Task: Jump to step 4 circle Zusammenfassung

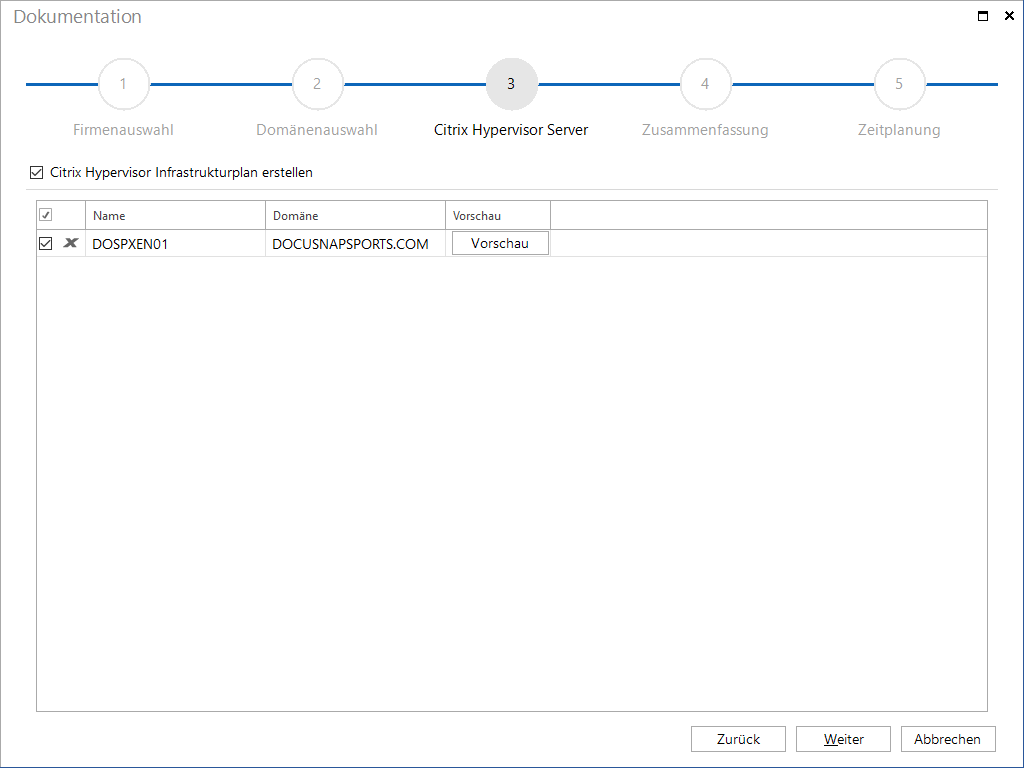Action: (x=705, y=84)
